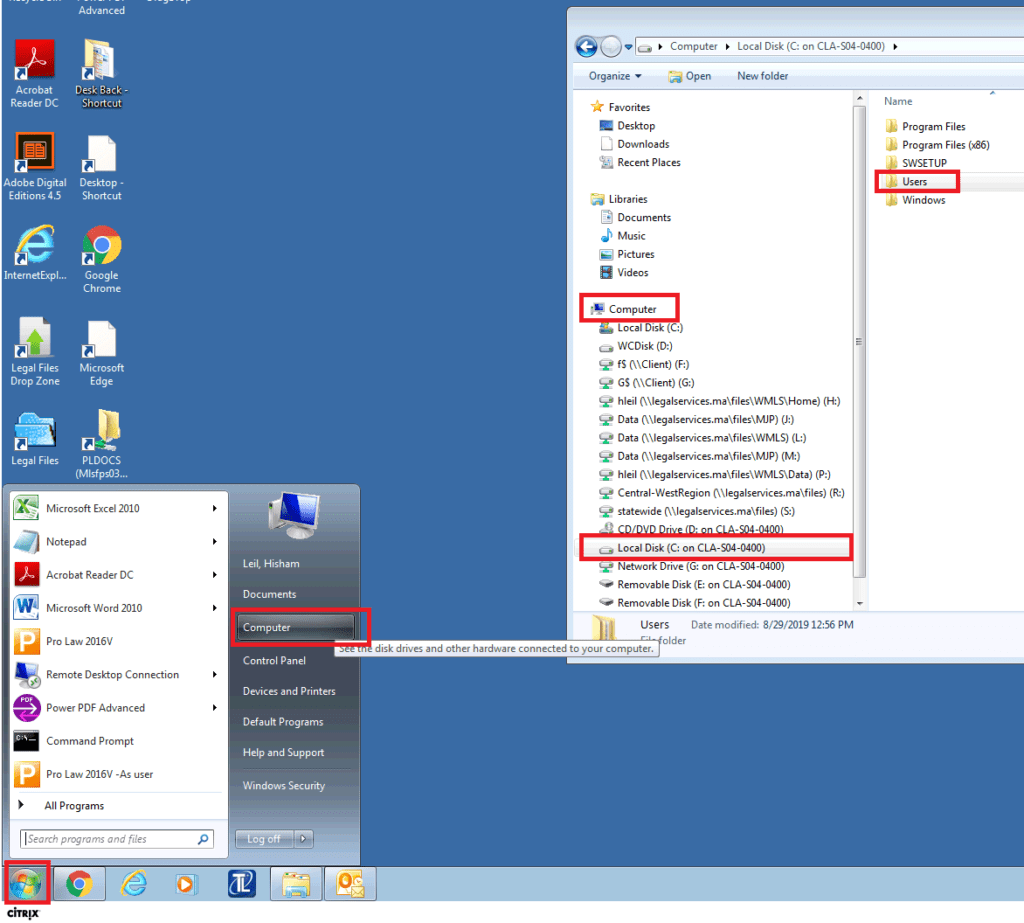Click the New folder button
Image resolution: width=1024 pixels, height=923 pixels.
[x=762, y=76]
